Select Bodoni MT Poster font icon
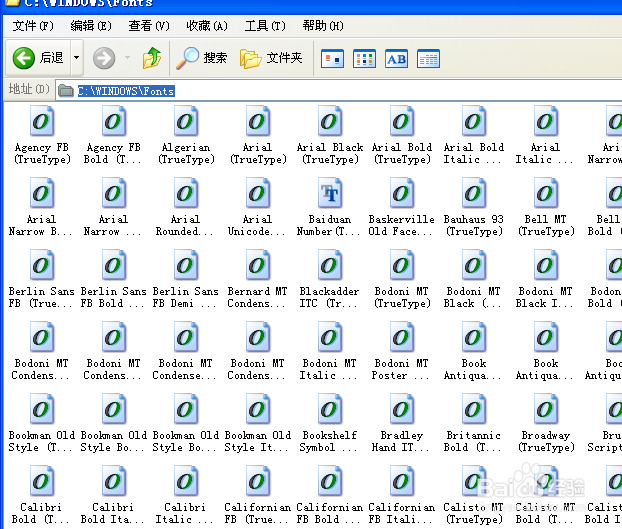 [402, 337]
